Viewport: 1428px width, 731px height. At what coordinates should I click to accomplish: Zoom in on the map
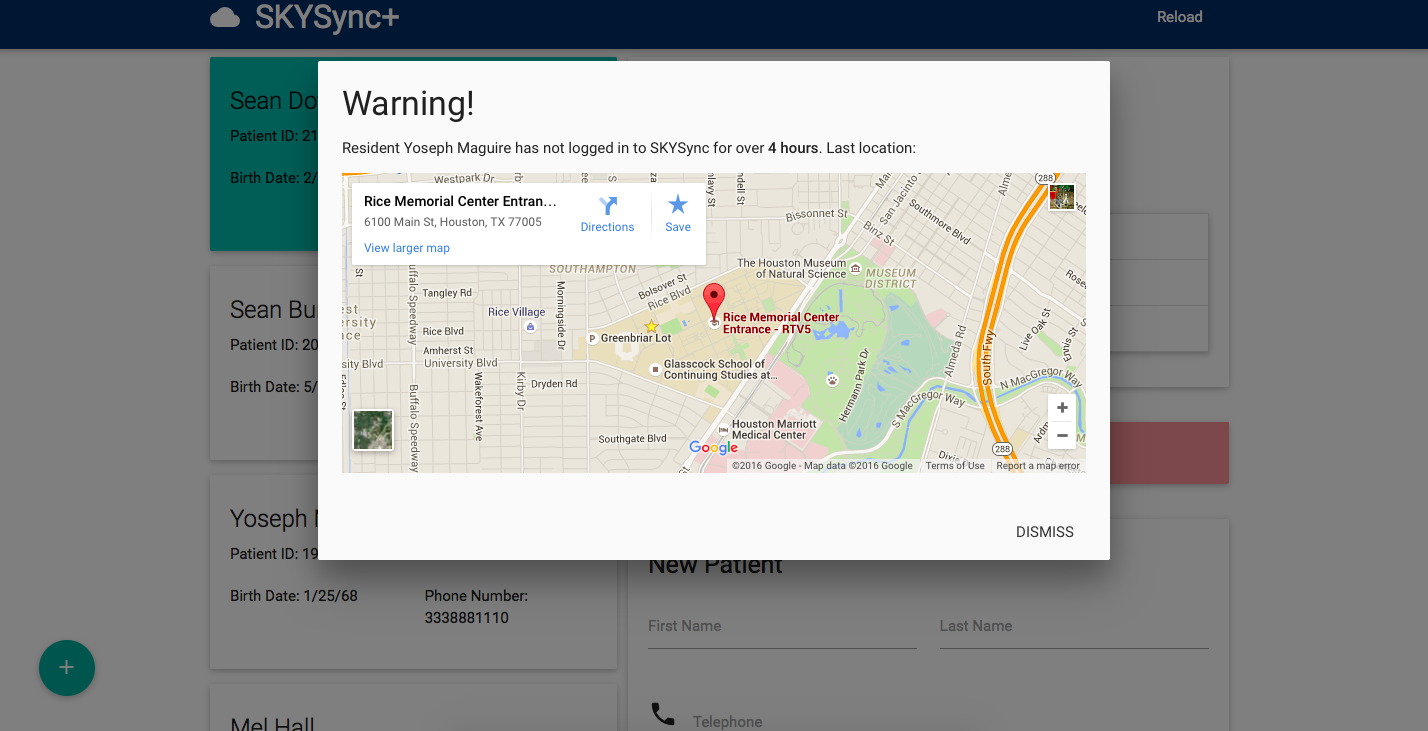[x=1062, y=408]
